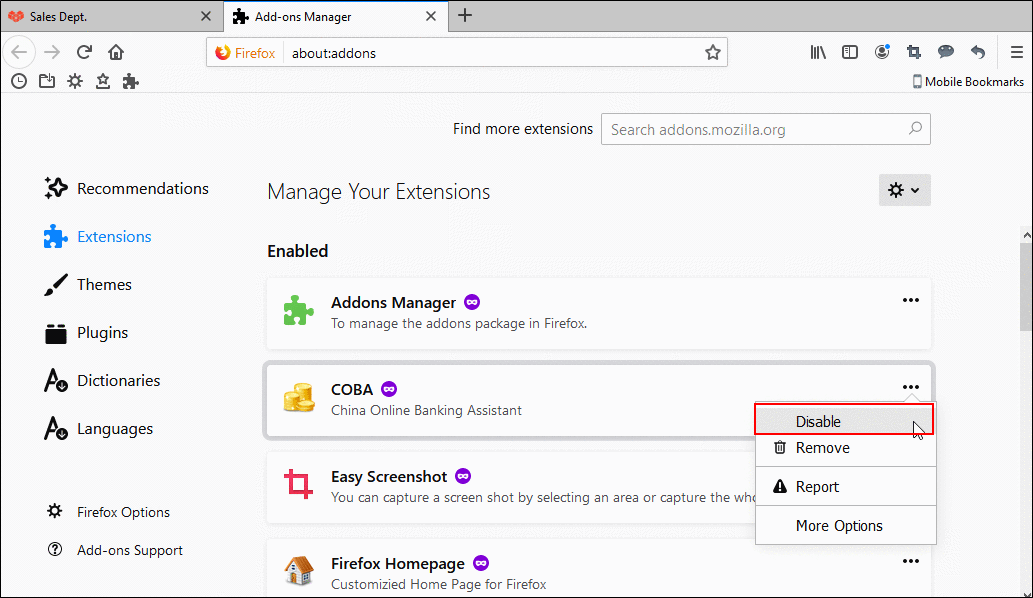Open a new tab with plus button

coord(465,16)
